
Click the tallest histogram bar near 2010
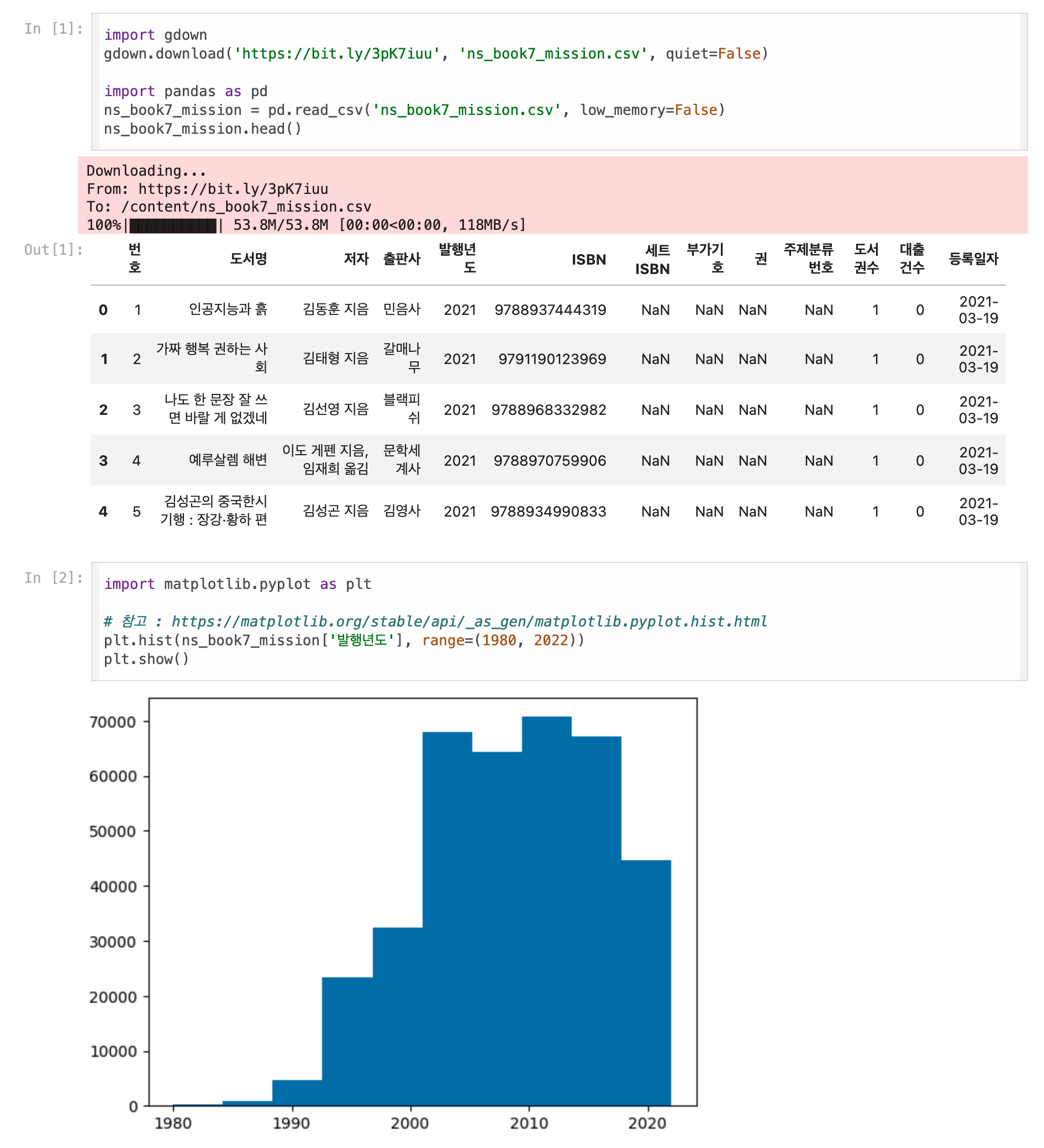pos(546,911)
